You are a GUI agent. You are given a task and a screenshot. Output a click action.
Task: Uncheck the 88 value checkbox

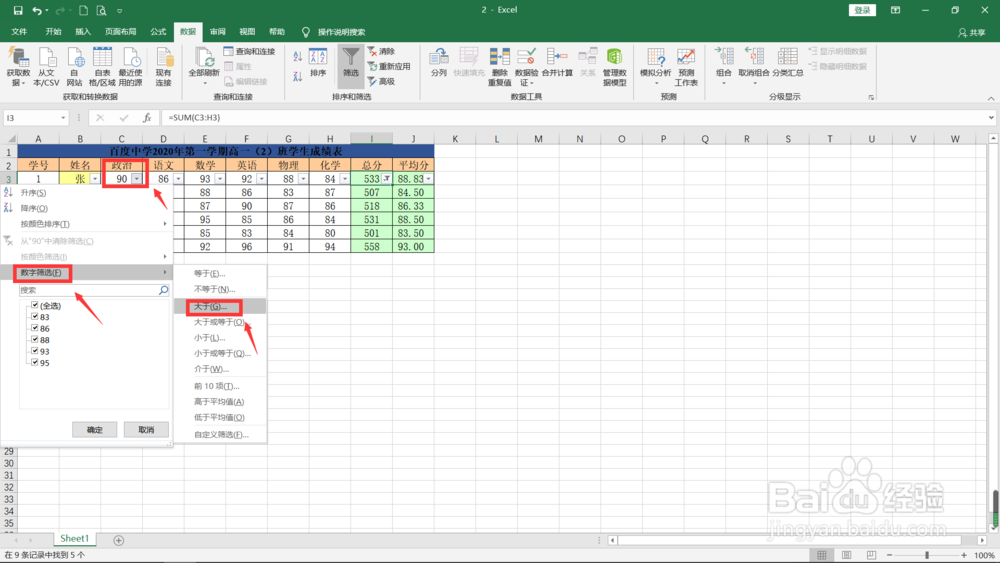coord(35,340)
